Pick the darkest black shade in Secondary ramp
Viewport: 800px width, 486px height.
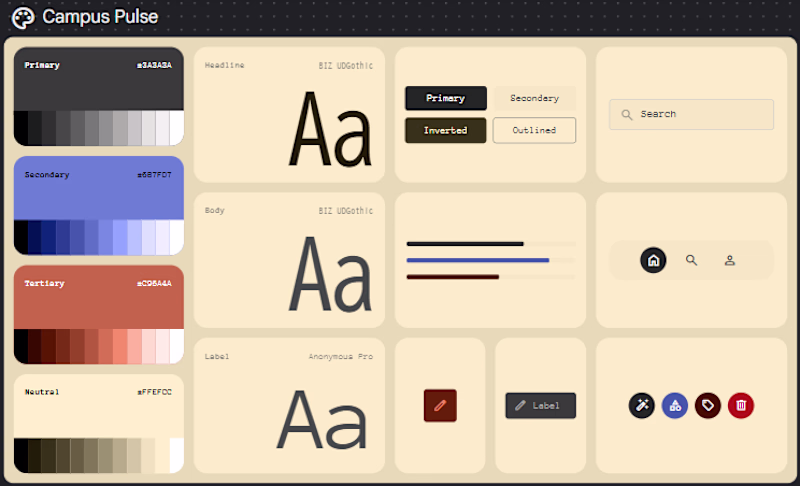[21, 237]
